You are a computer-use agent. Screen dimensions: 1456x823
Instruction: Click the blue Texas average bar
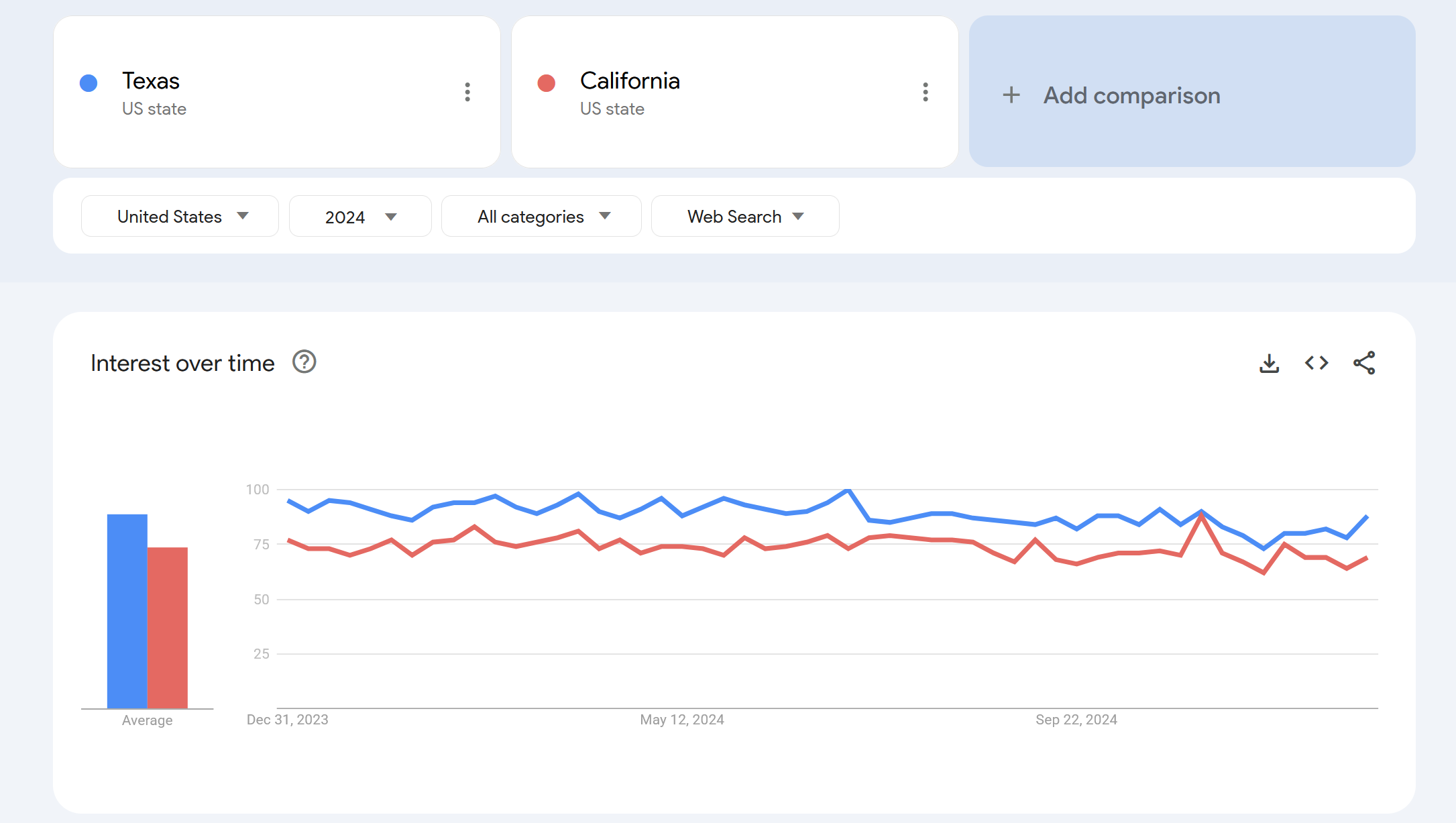(127, 610)
